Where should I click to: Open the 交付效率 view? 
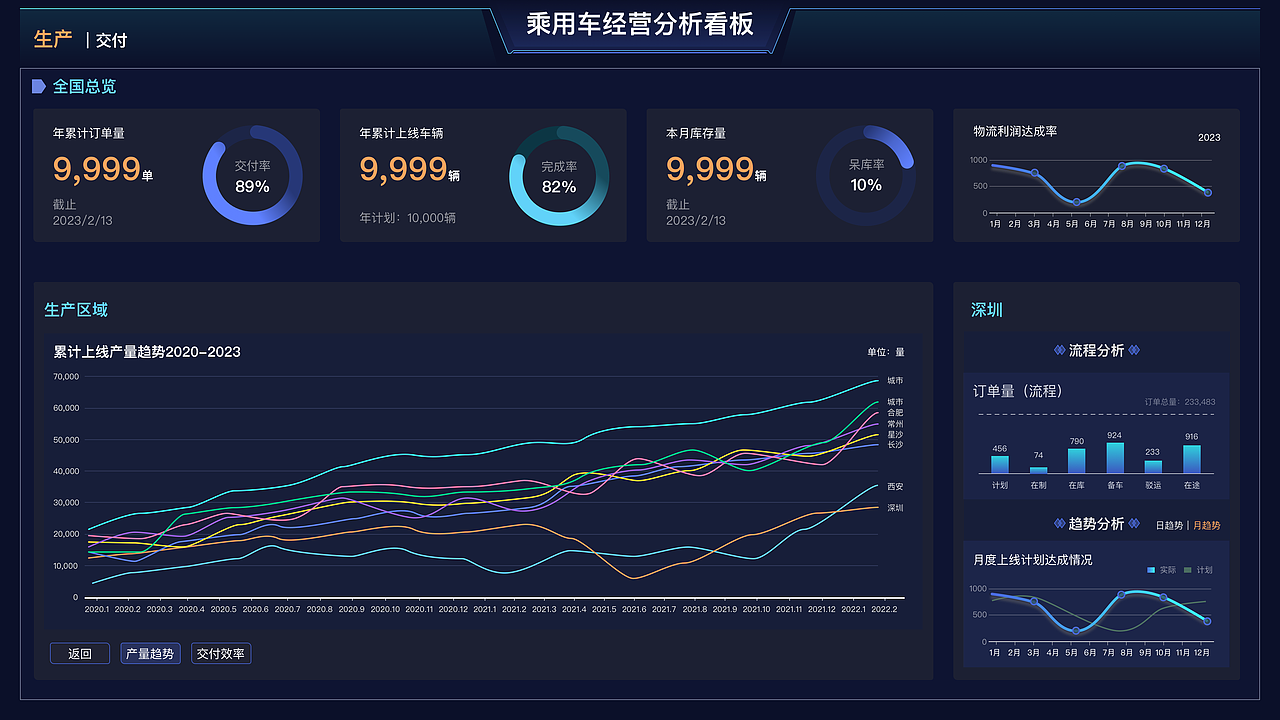pyautogui.click(x=221, y=653)
